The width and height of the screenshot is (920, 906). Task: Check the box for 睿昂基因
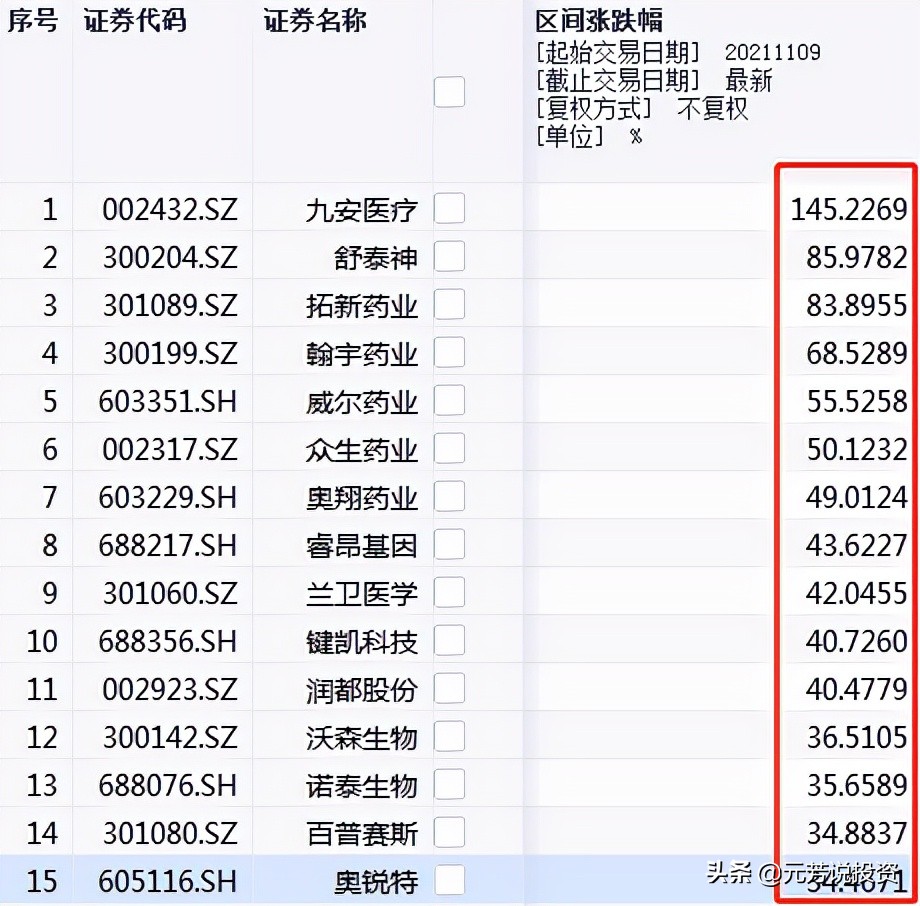pos(449,545)
